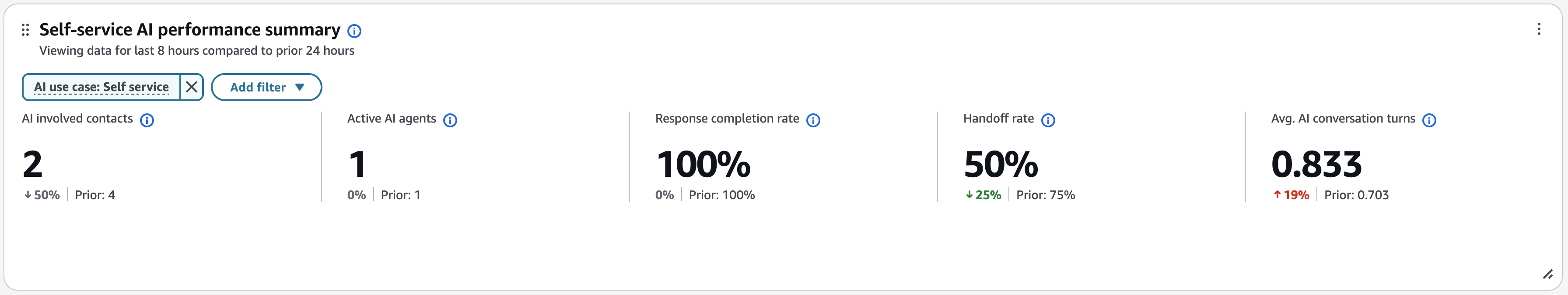Image resolution: width=1568 pixels, height=295 pixels.
Task: Click the self-service AI summary title
Action: click(x=189, y=28)
